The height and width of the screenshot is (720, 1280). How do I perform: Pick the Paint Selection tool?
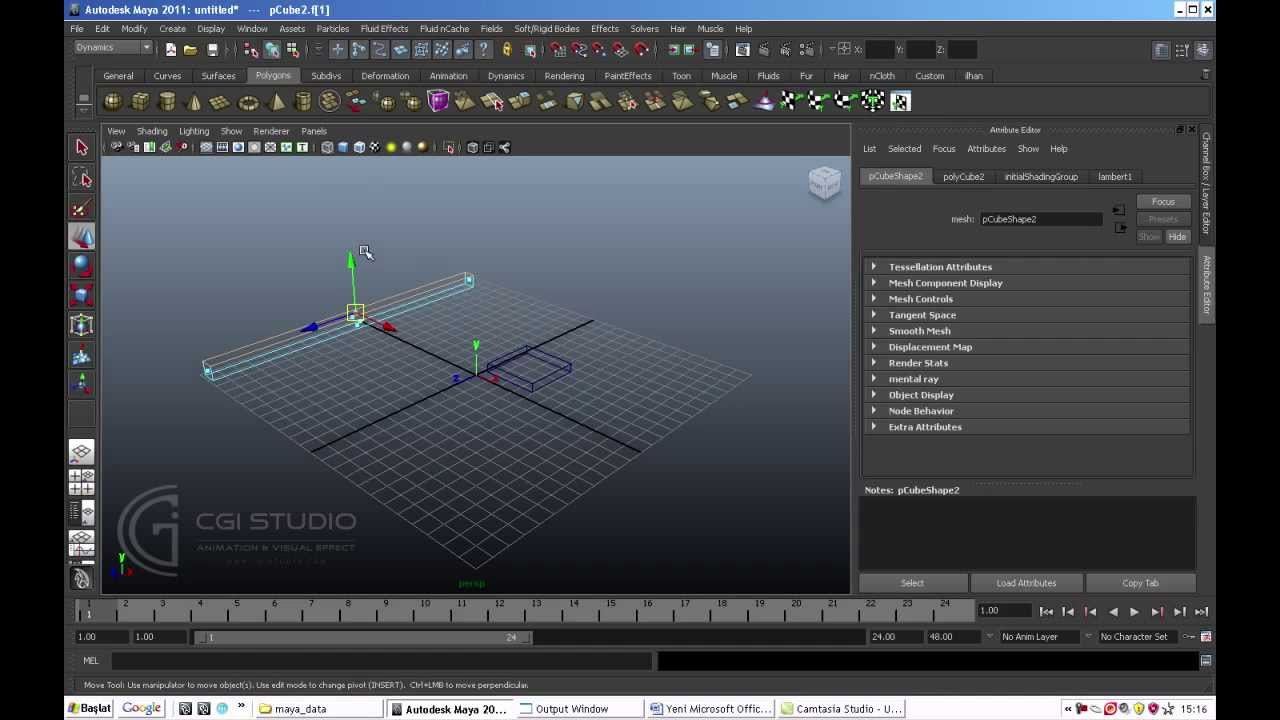[82, 208]
